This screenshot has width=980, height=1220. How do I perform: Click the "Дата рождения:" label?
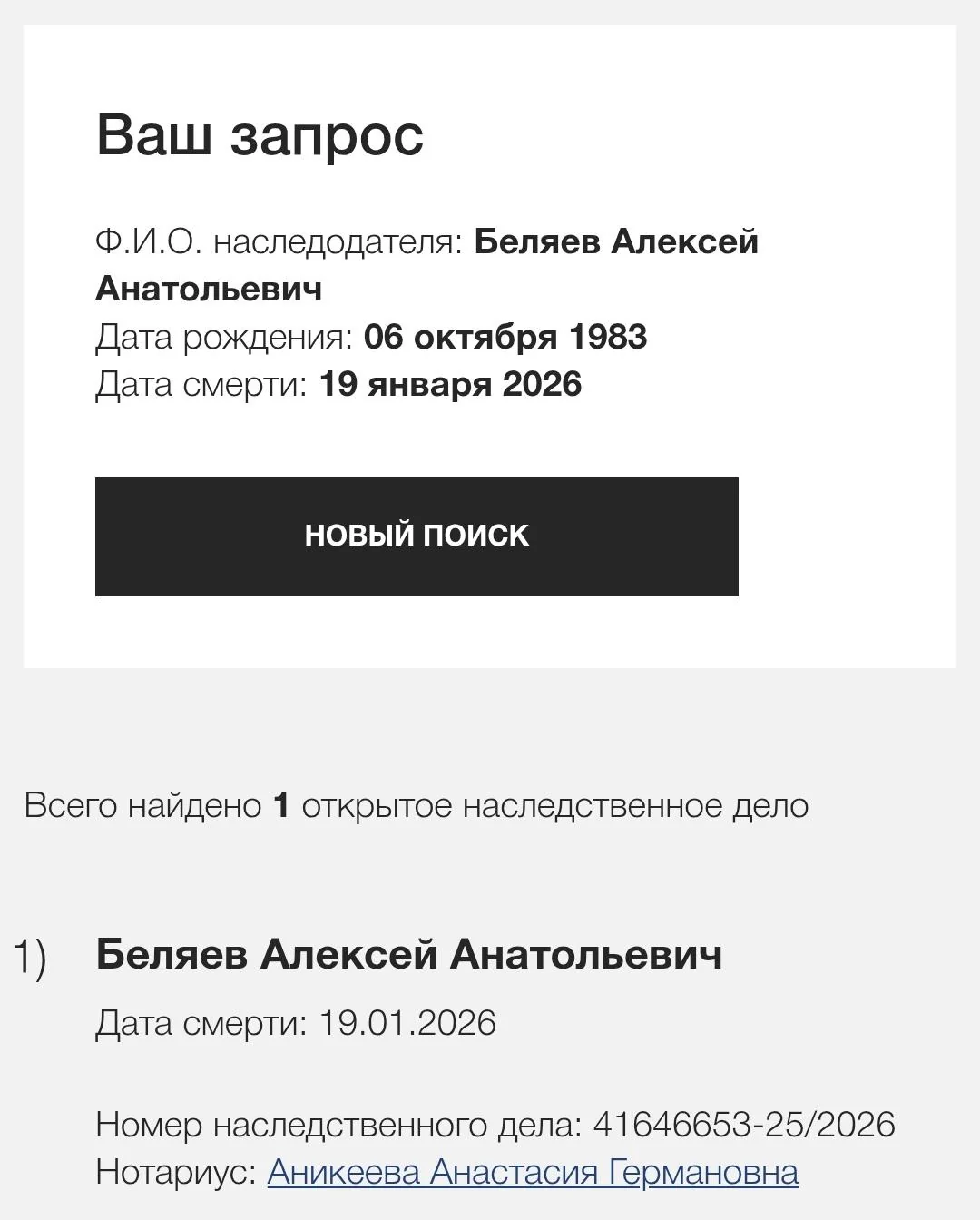click(223, 337)
